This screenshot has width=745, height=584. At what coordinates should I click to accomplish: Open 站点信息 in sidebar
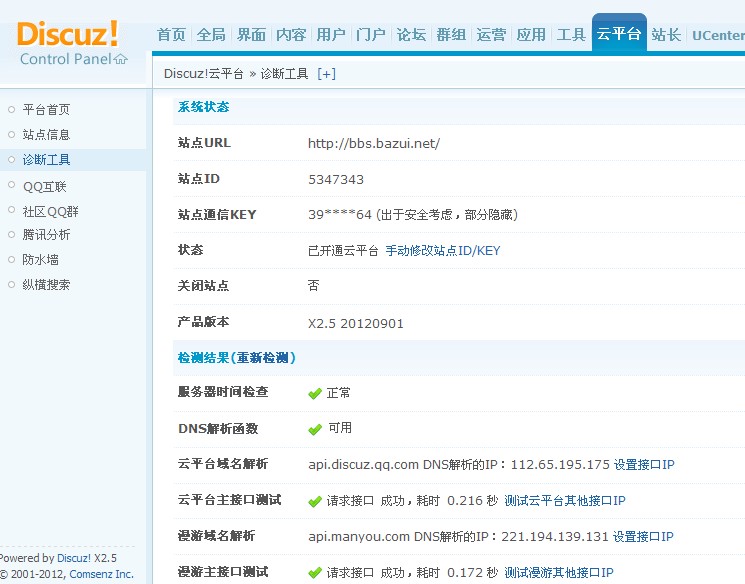pos(46,134)
